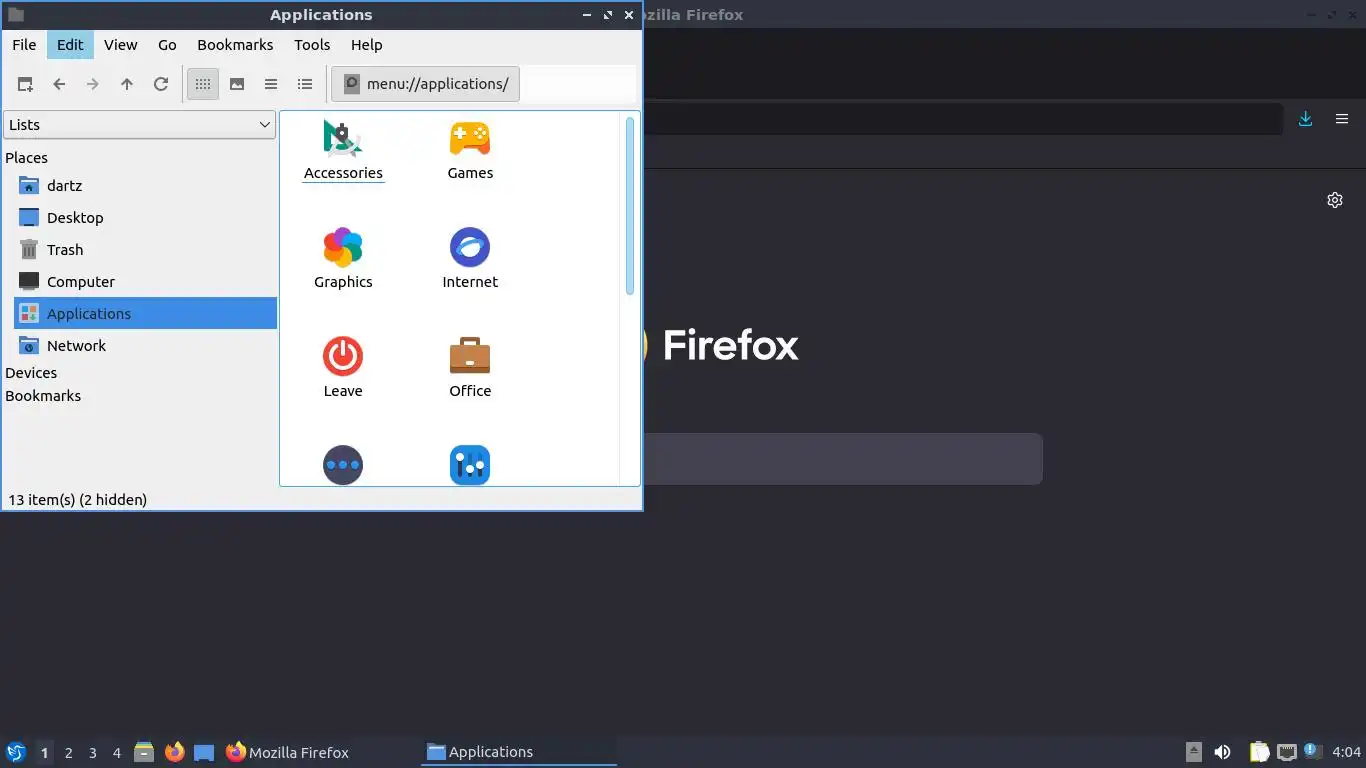Open clipboard manager tray icon

(x=1259, y=752)
